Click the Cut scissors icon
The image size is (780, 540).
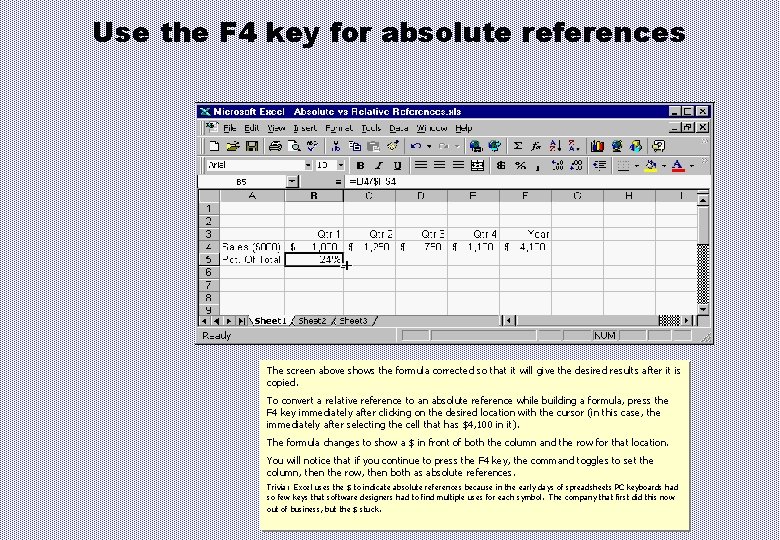pos(336,146)
